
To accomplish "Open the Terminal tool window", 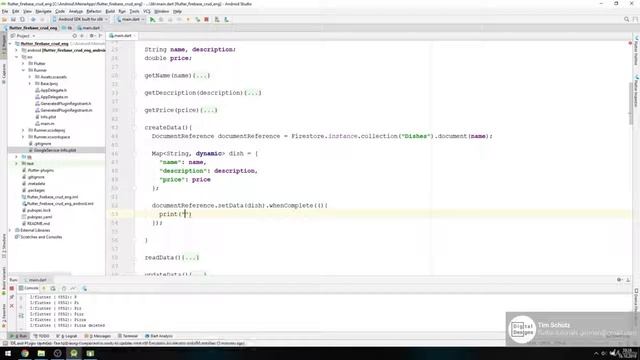I will 128,336.
